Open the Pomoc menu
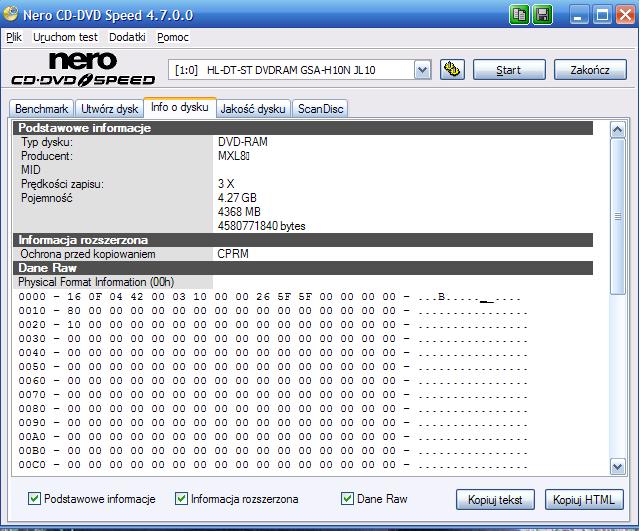The height and width of the screenshot is (531, 640). click(x=173, y=37)
